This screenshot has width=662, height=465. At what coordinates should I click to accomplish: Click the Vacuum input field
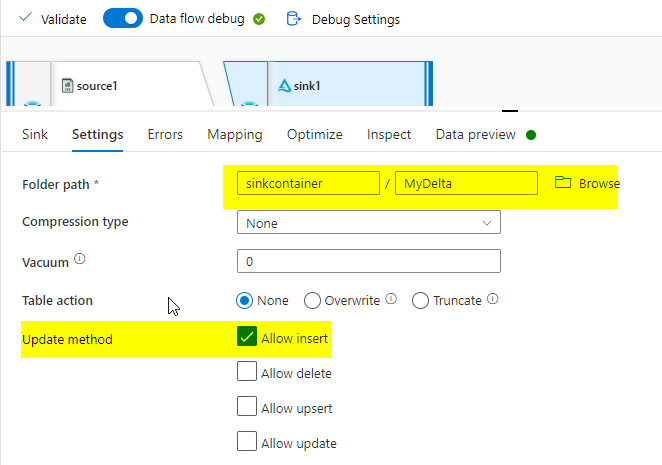(x=368, y=261)
